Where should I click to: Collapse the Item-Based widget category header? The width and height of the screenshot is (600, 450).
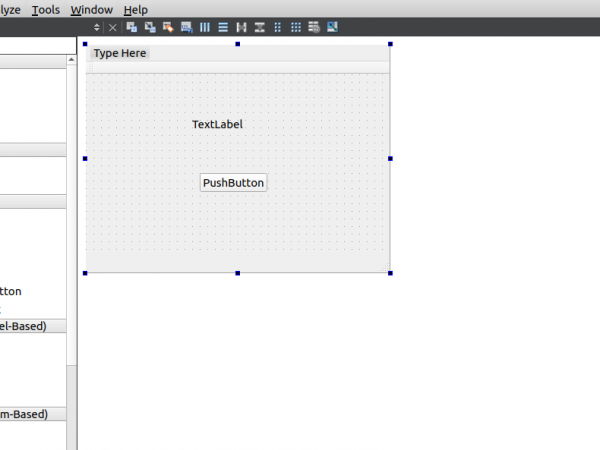point(32,414)
